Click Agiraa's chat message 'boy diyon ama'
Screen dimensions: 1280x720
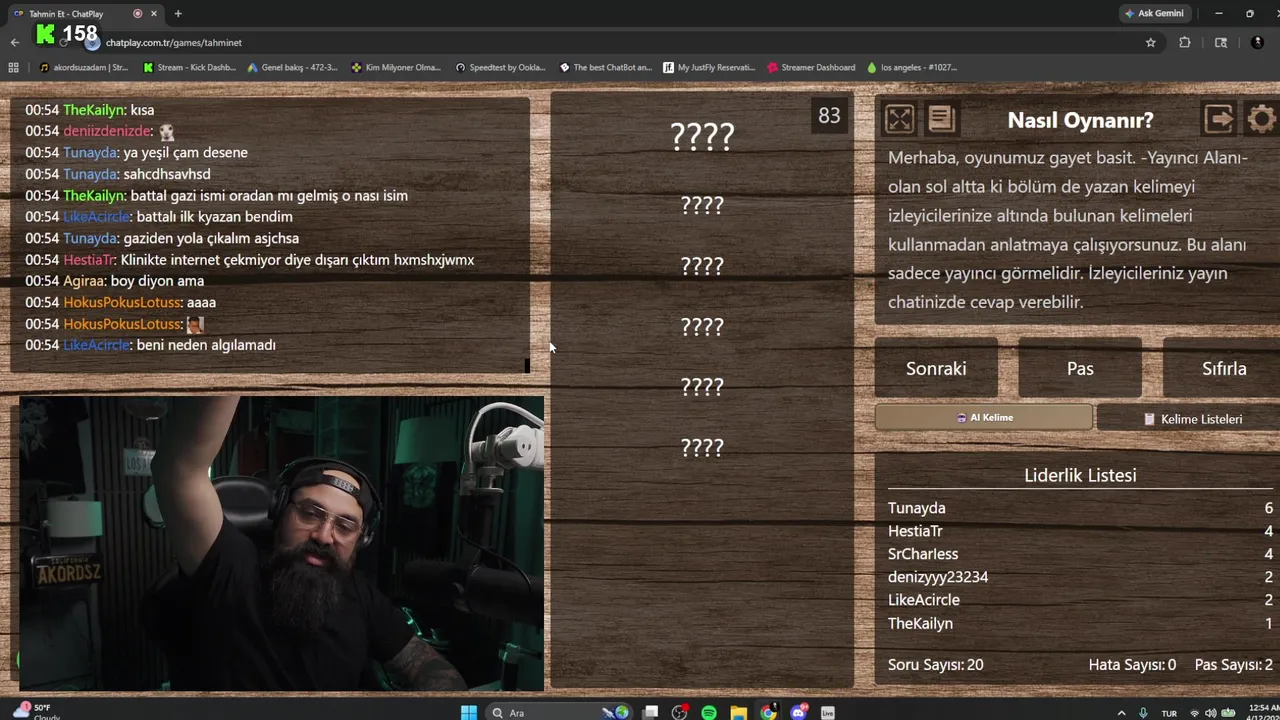click(157, 281)
